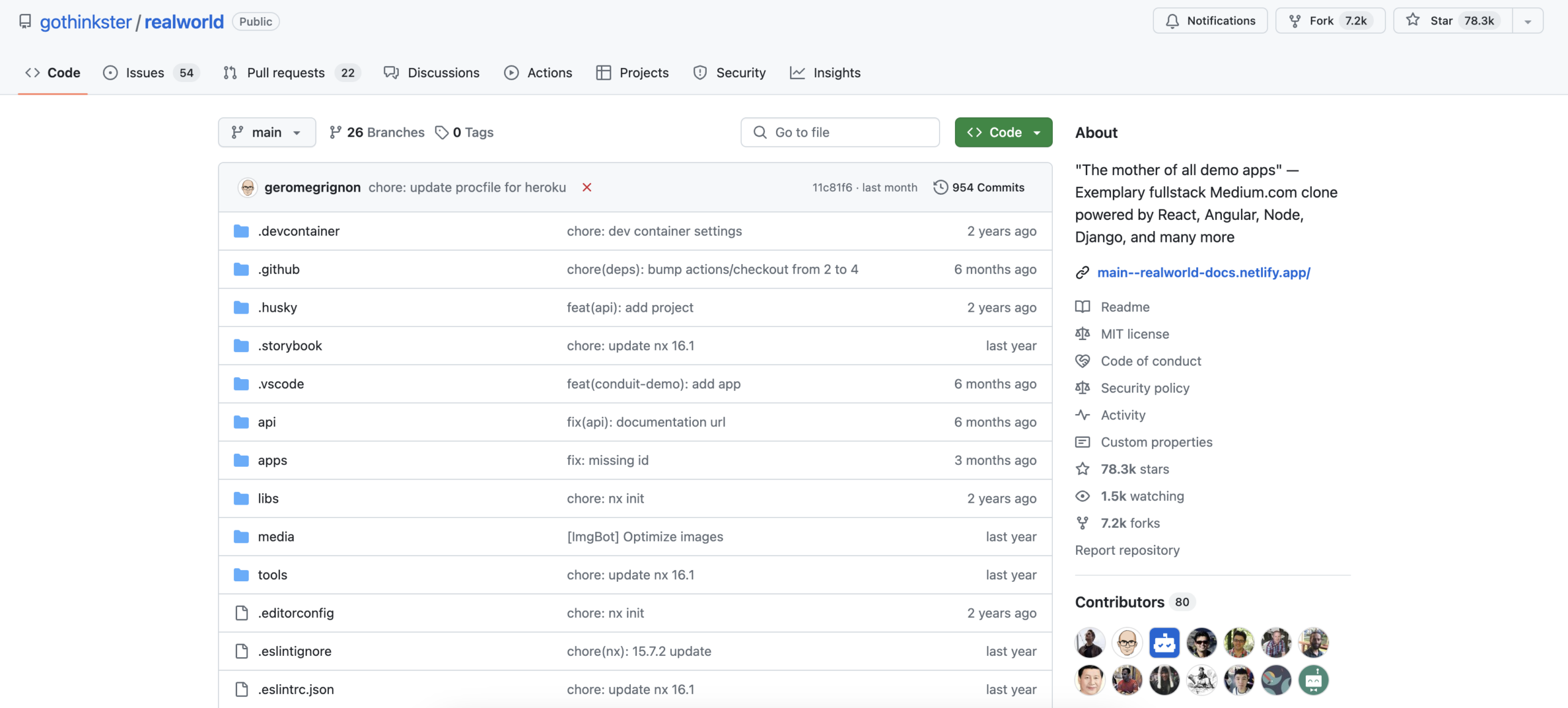Click the tag icon next to 0 Tags
The width and height of the screenshot is (1568, 708).
[x=442, y=132]
